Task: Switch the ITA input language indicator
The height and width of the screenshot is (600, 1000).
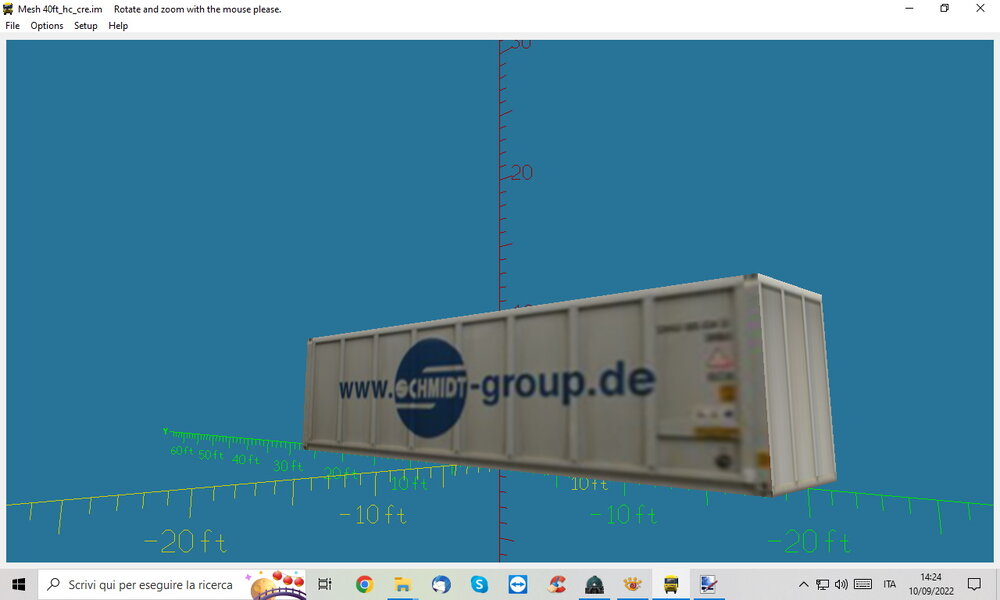Action: pyautogui.click(x=890, y=584)
